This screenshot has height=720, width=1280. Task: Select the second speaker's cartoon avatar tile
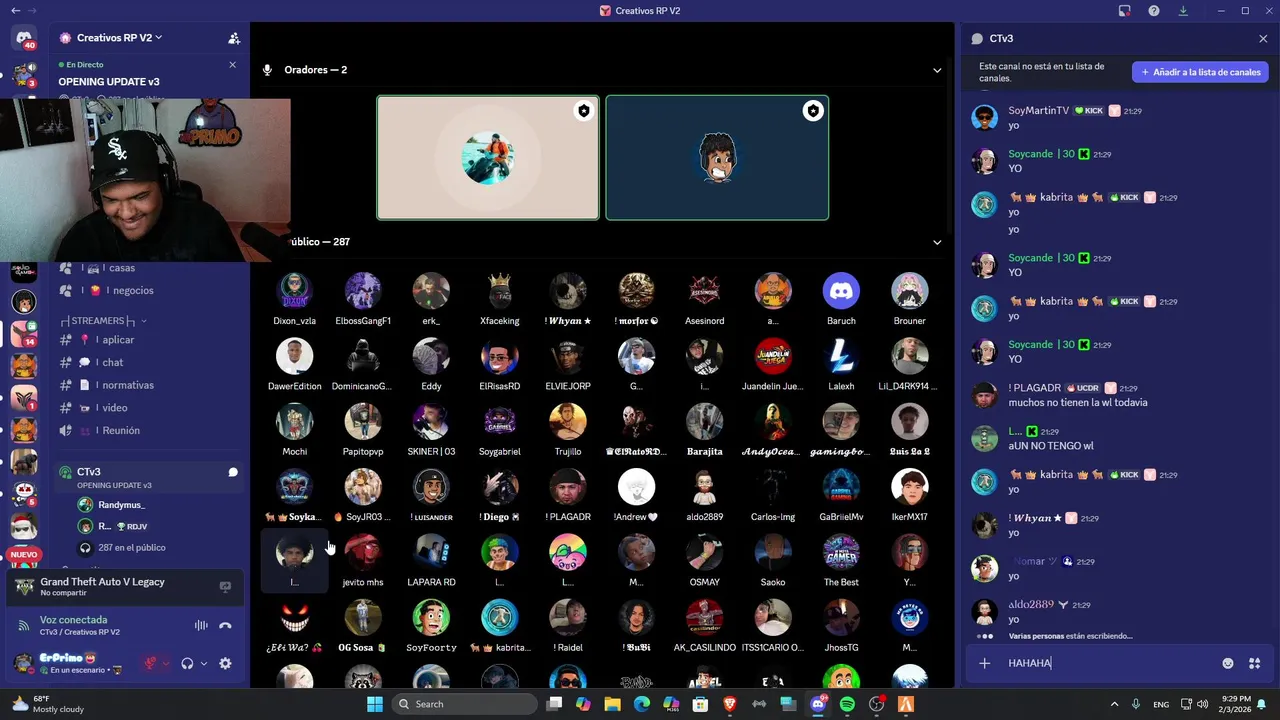click(x=717, y=157)
